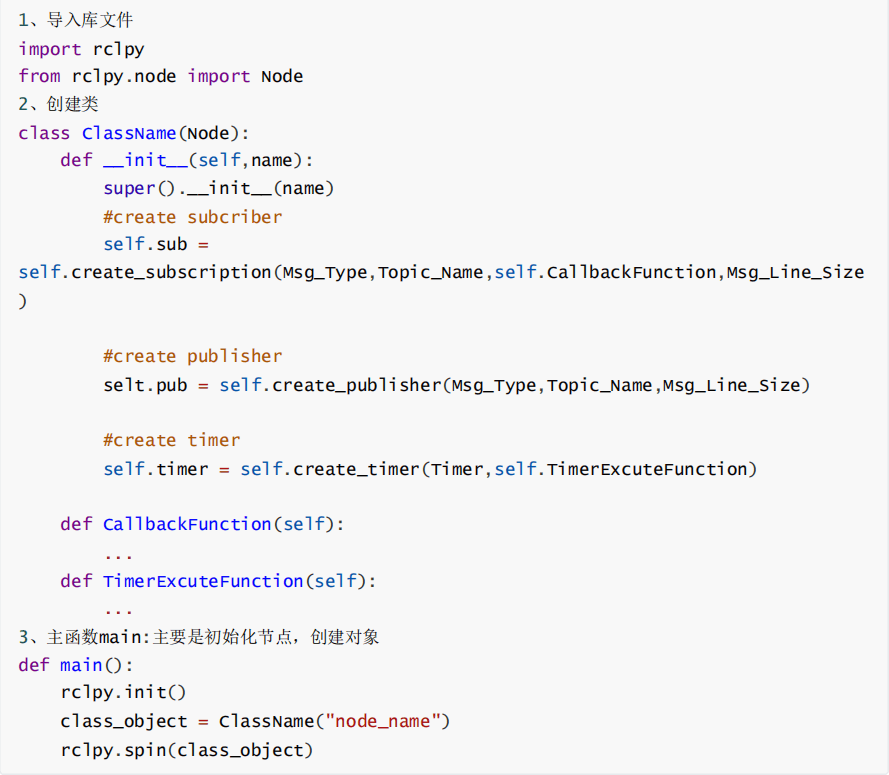Click the 'super().__init__(name)' line
Viewport: 889px width, 775px height.
pyautogui.click(x=218, y=188)
